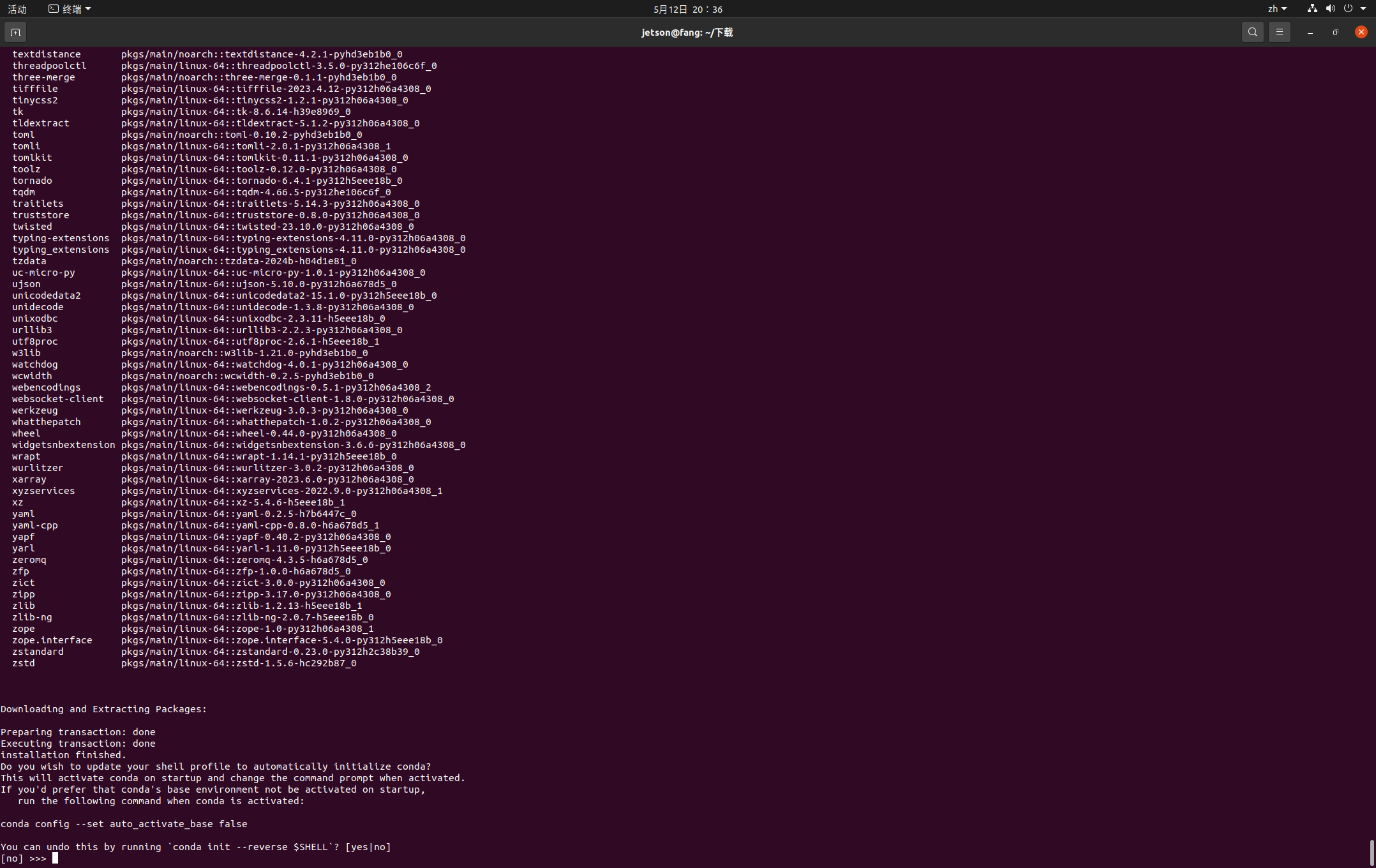Click the volume speaker icon

1330,9
